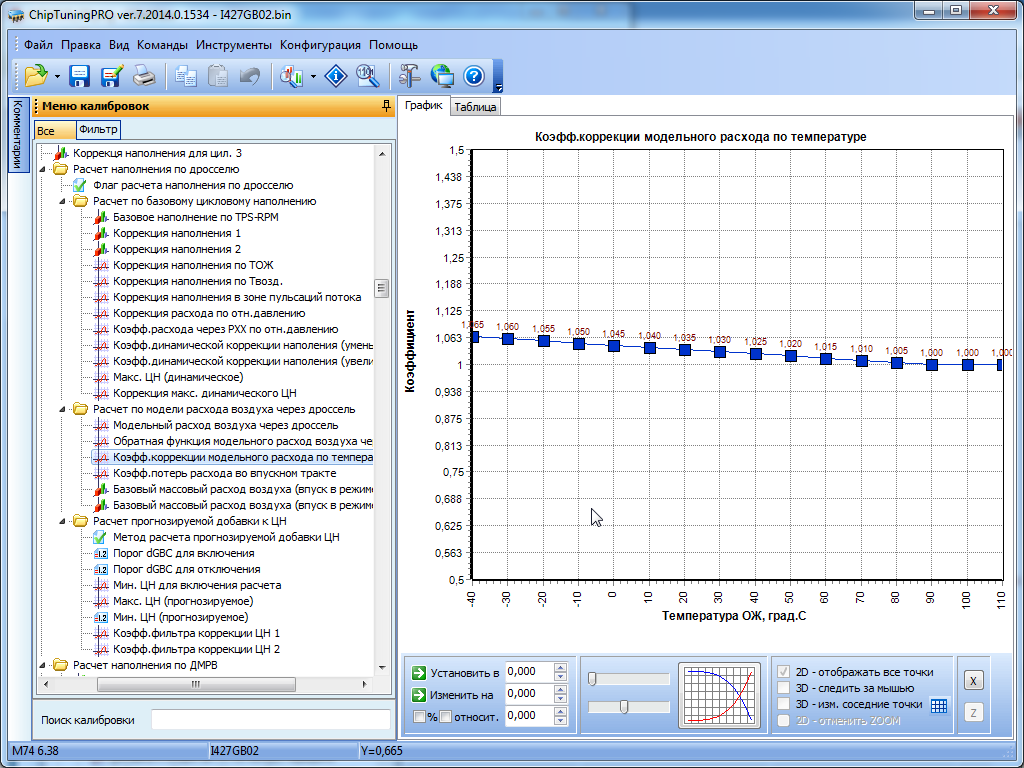1024x768 pixels.
Task: Expand Расчет наполнения по ДМРВ folder
Action: point(43,665)
